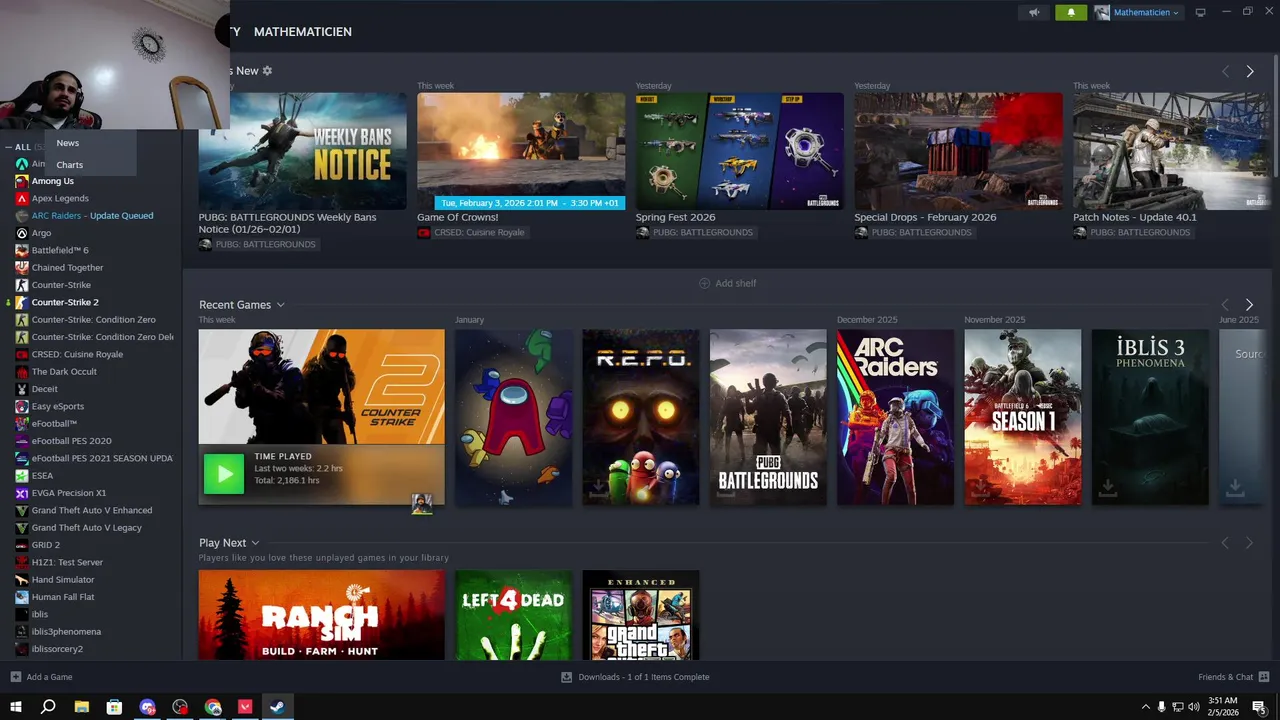1280x720 pixels.
Task: Click the friend avatar on Counter-Strike 2 card
Action: pos(422,504)
